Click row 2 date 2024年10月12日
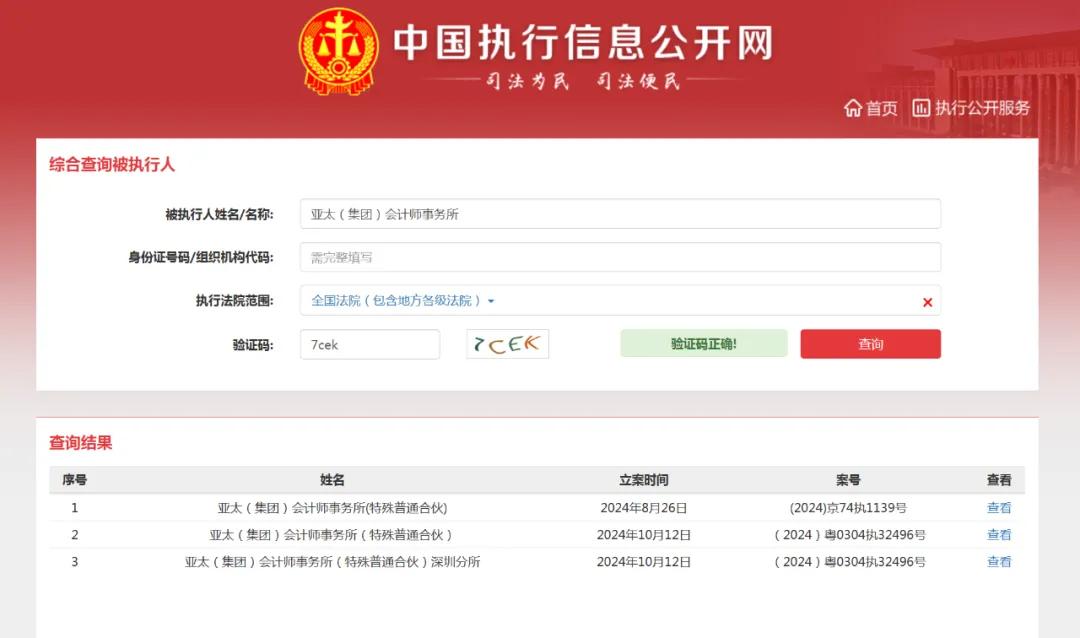 click(x=643, y=535)
